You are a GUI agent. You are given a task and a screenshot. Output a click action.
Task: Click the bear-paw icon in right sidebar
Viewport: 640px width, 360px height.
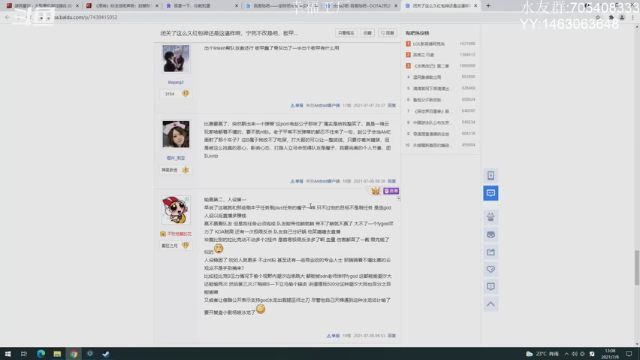point(491,217)
